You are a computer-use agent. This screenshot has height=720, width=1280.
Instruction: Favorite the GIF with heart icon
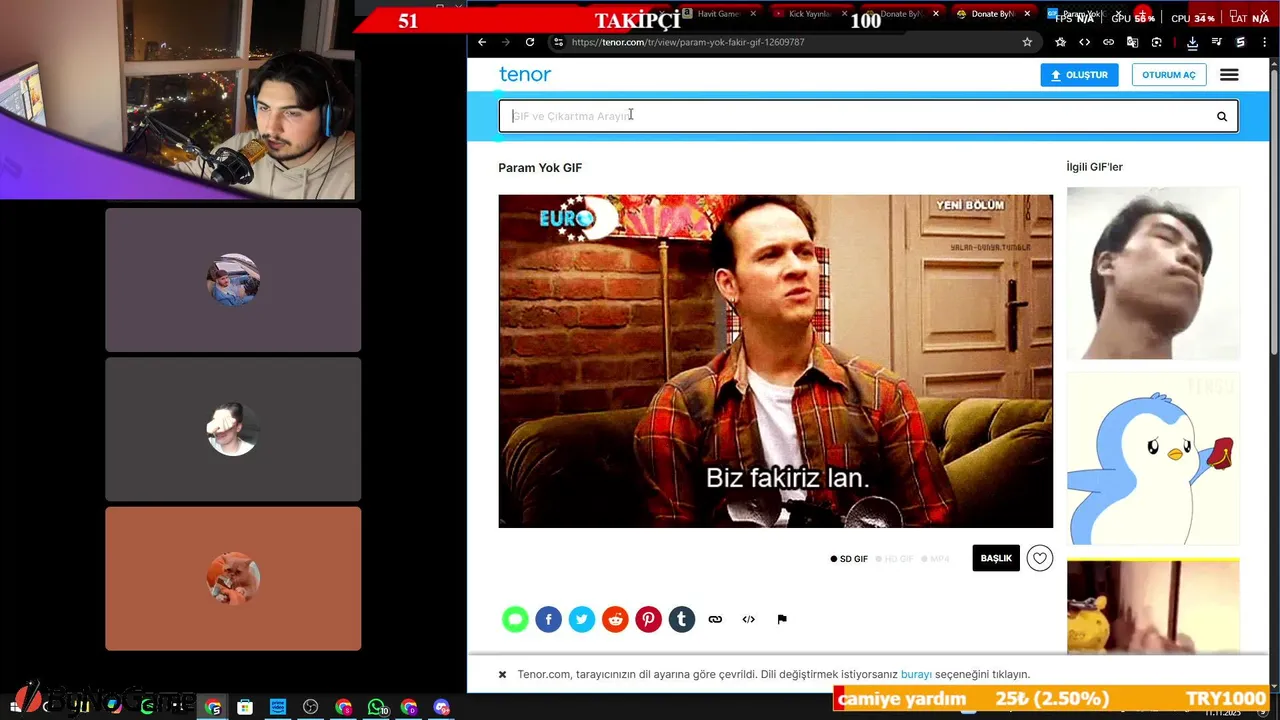[1040, 559]
